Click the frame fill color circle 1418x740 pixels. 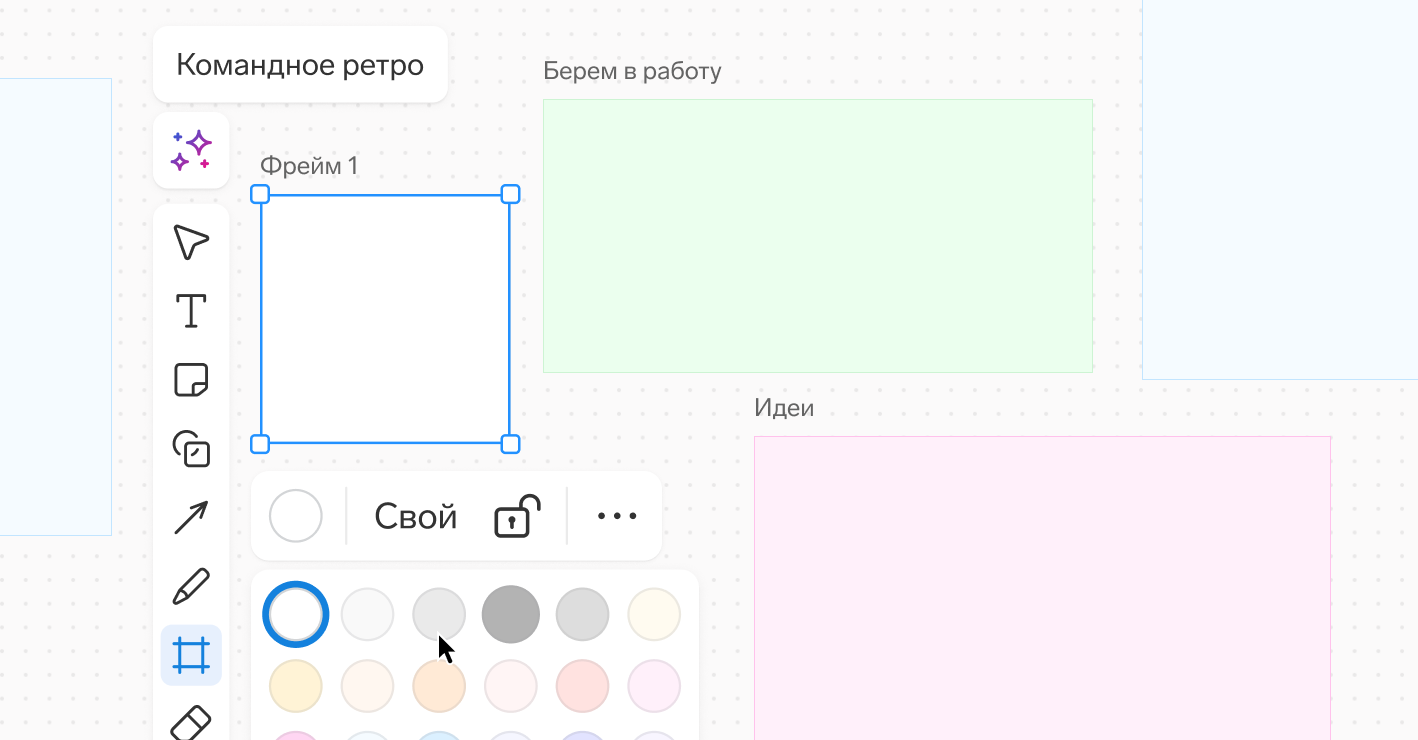coord(296,516)
